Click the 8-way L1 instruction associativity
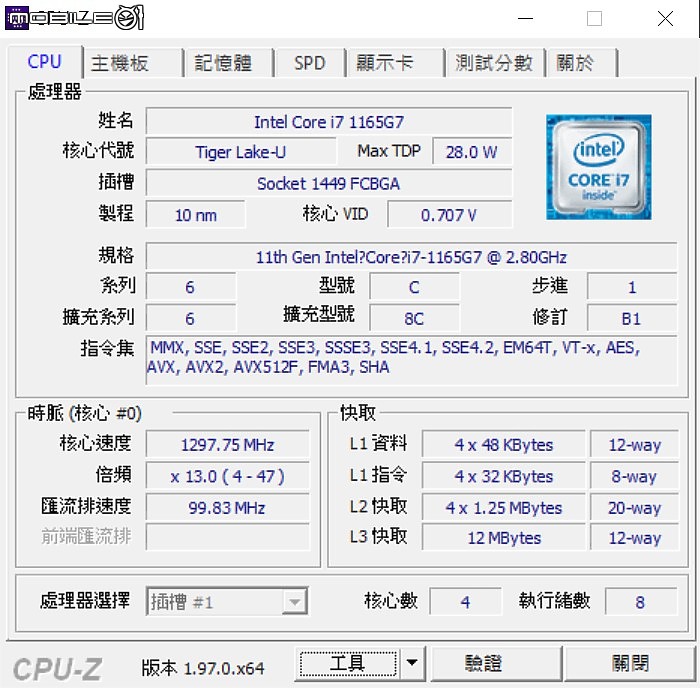Screen dimensions: 700x688 tap(634, 476)
